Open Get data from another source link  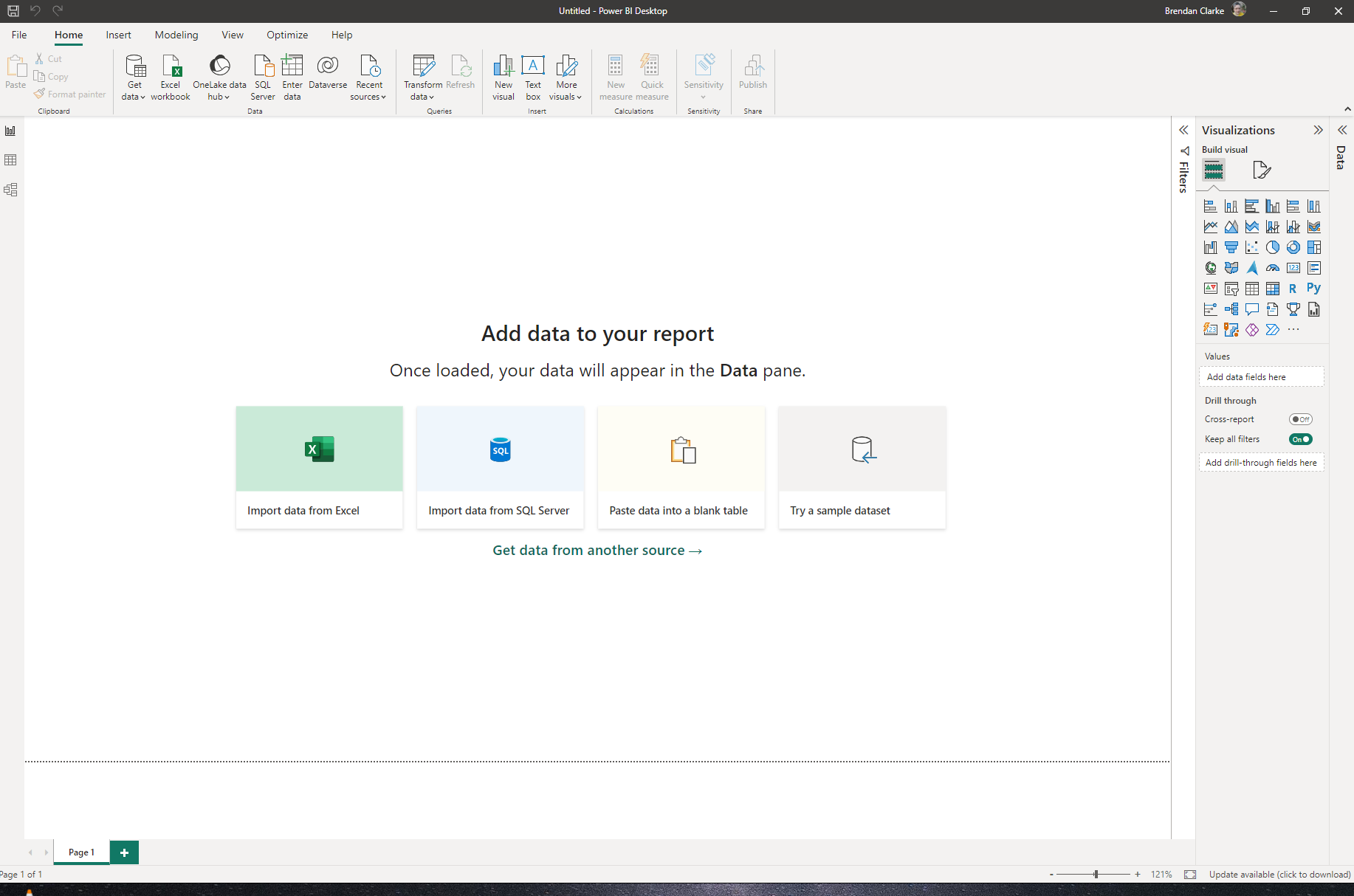point(597,551)
